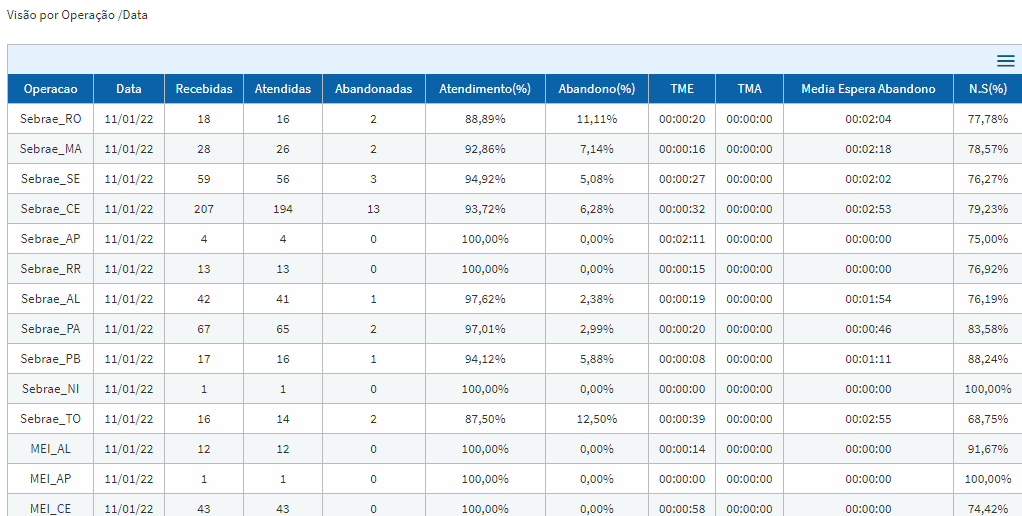Select the Sebrae_PA operation cell
1022x516 pixels.
coord(51,329)
